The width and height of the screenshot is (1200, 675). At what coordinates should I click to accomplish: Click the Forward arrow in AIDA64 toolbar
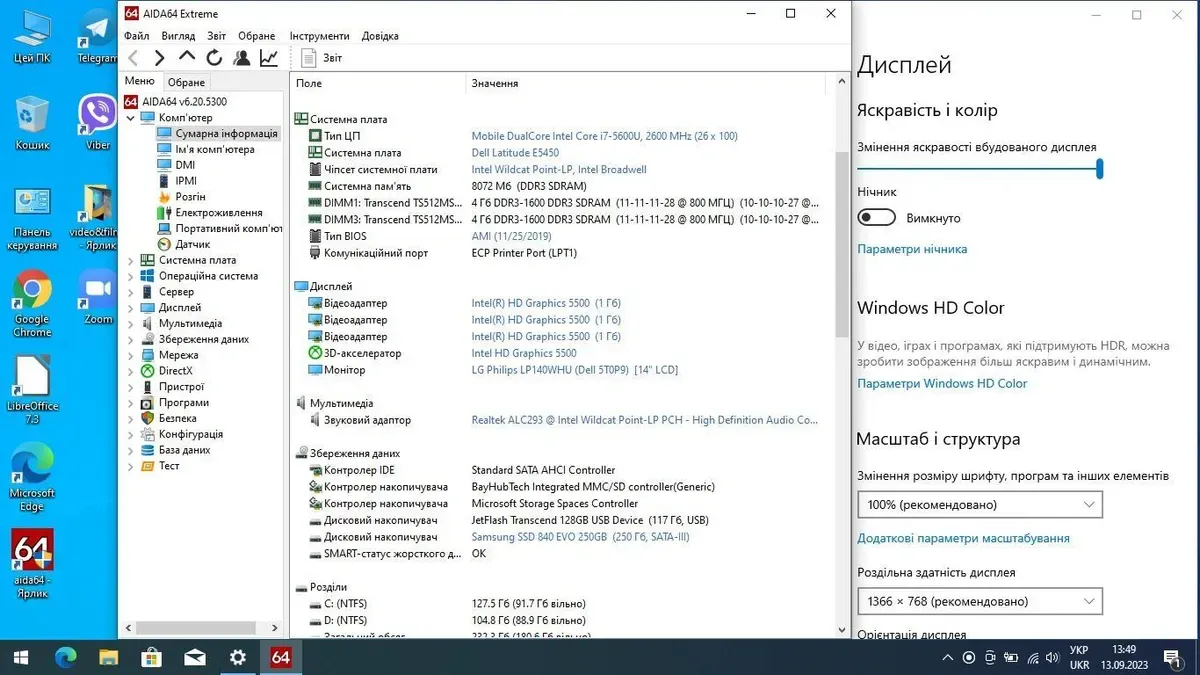(x=159, y=58)
